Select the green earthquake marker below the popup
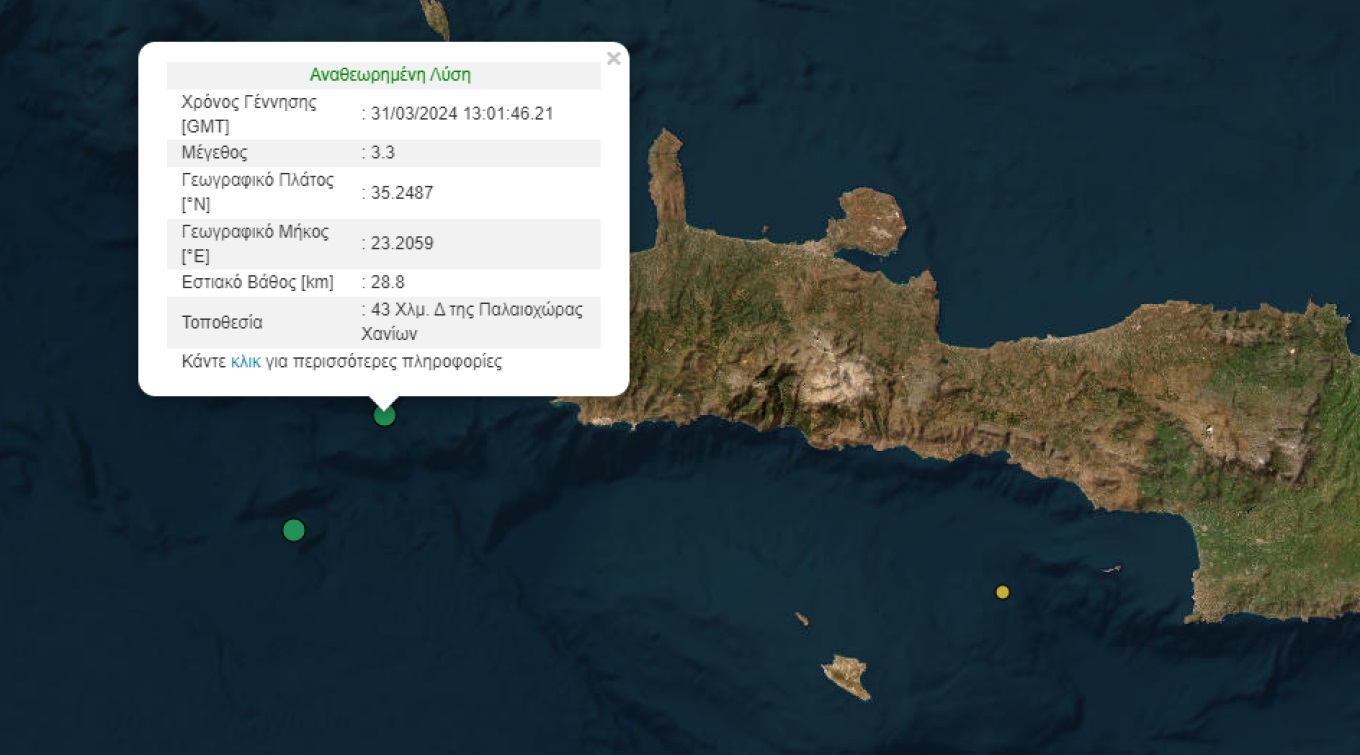The image size is (1360, 755). click(x=384, y=415)
